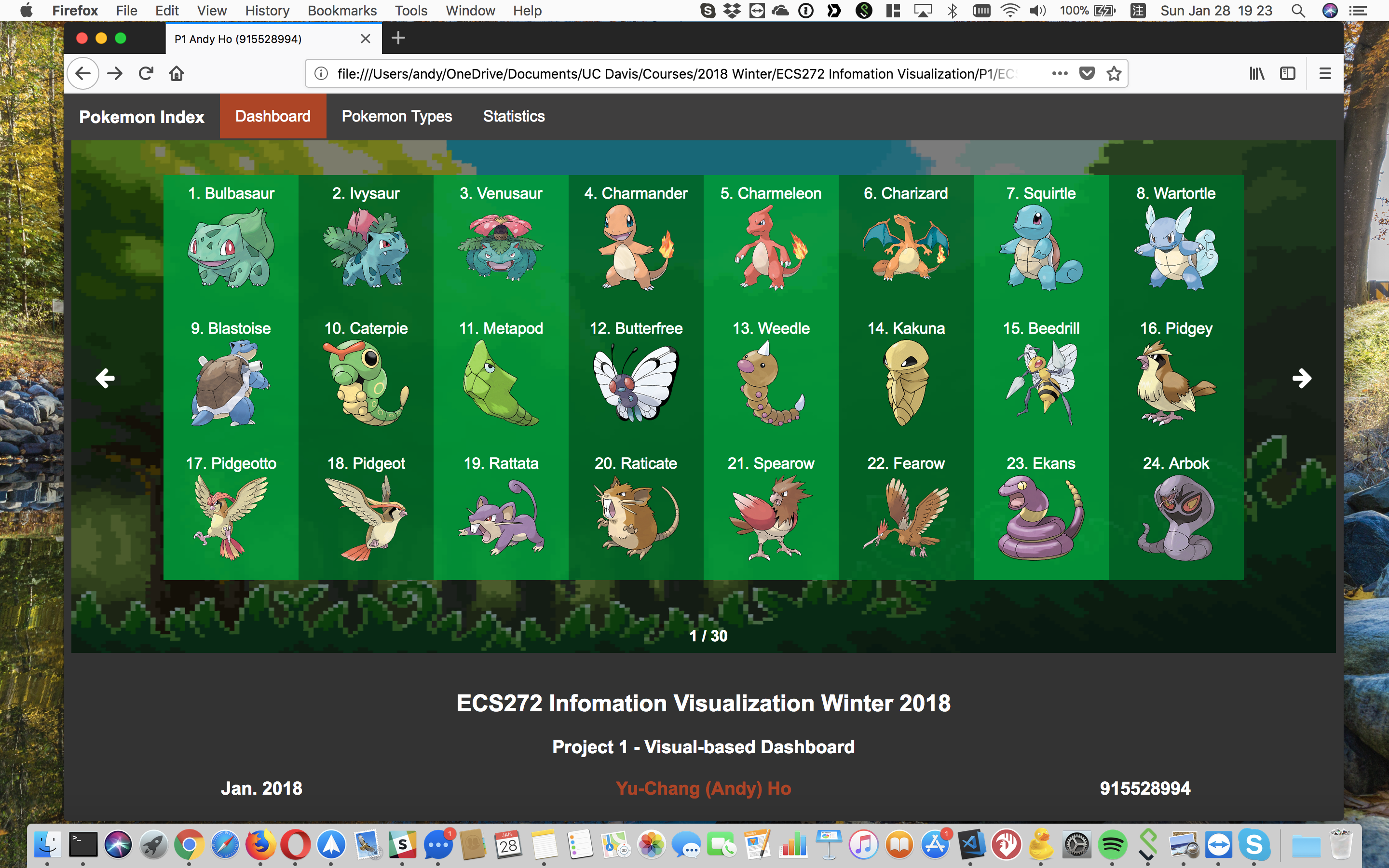Open page actions three-dot menu

click(x=1060, y=73)
